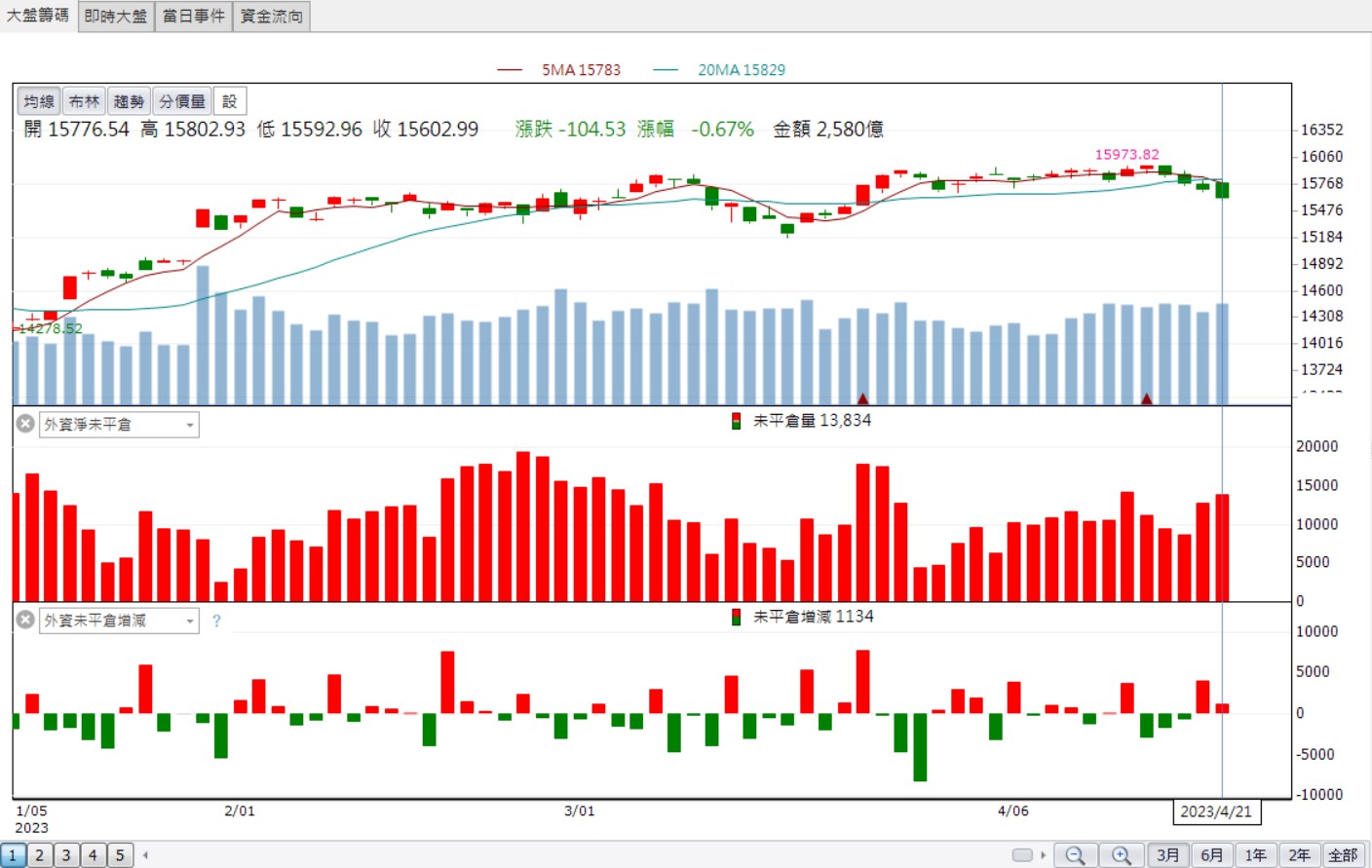
Task: Switch to the 即時大盤 tab
Action: [x=116, y=16]
